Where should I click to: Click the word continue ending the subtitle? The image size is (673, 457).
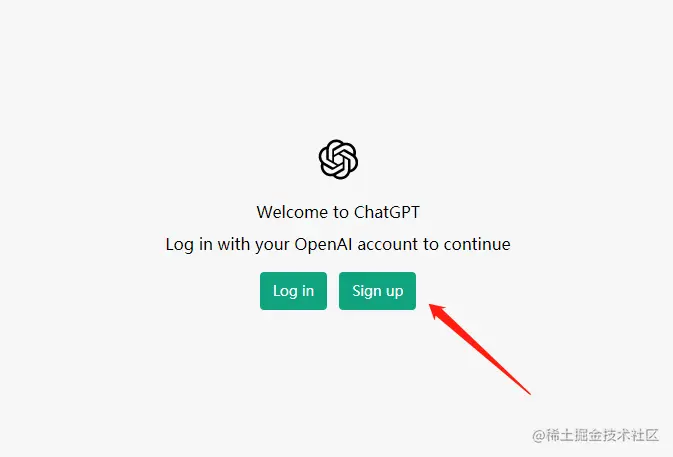pos(477,244)
